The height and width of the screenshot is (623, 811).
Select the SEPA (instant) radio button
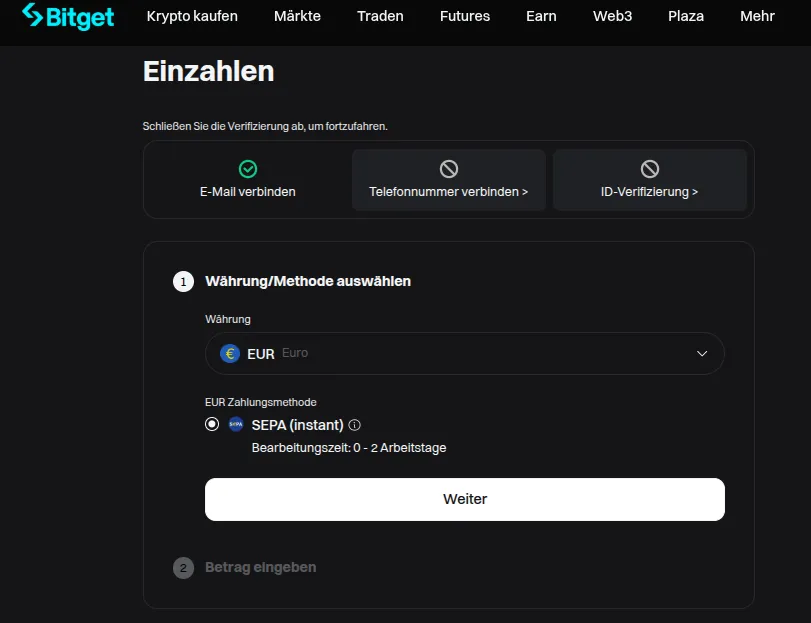coord(211,424)
